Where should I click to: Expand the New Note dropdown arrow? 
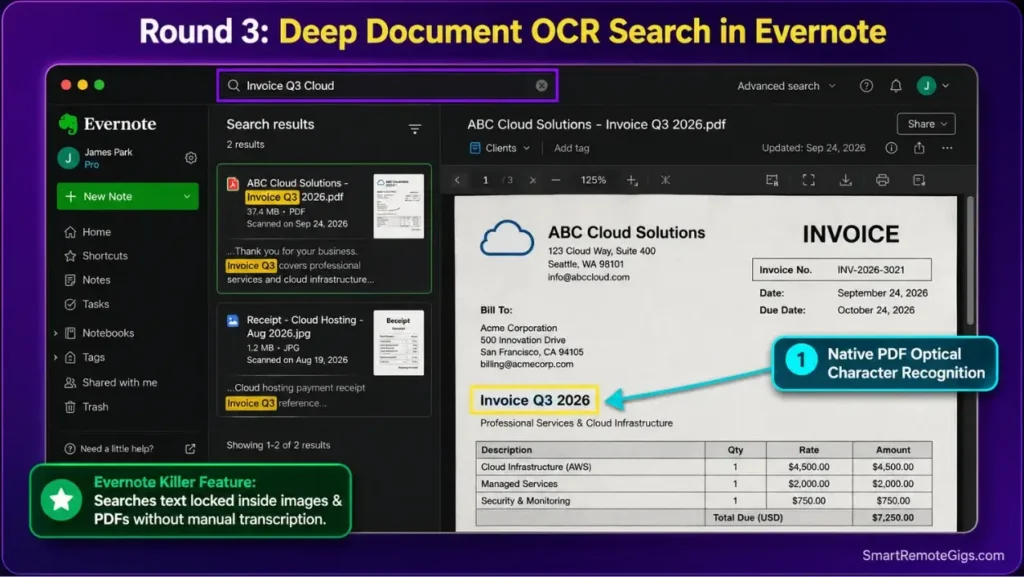pyautogui.click(x=187, y=196)
